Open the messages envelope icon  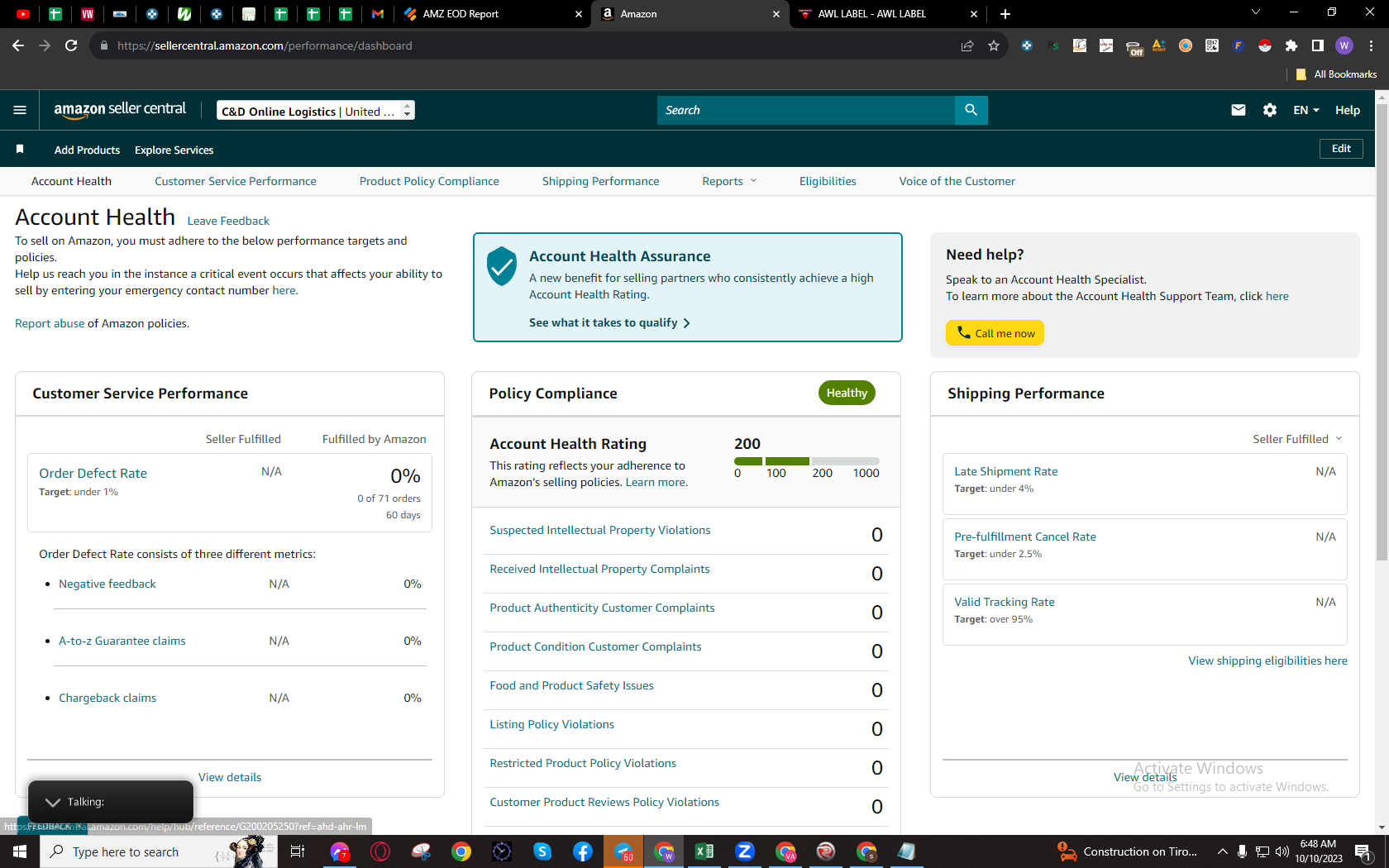1238,110
